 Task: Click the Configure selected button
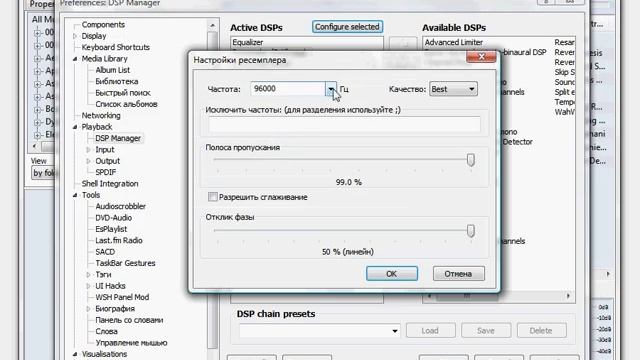347,27
